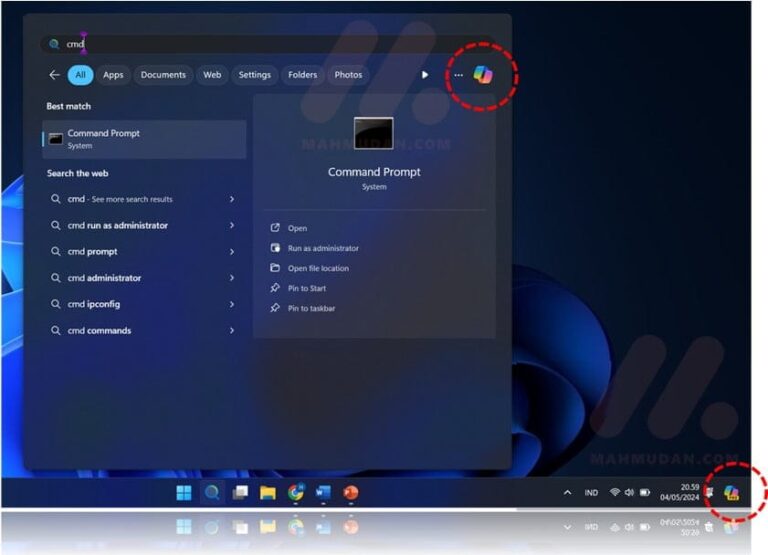
Task: Expand chevron beside 'cmd ipconfig'
Action: (232, 304)
